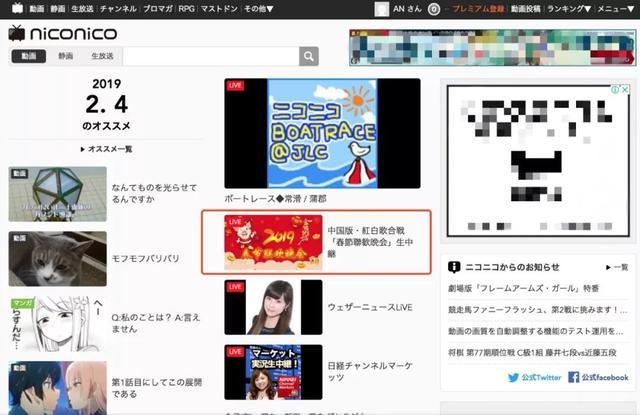Click the ad info icon on banner
The height and width of the screenshot is (415, 640).
pyautogui.click(x=615, y=90)
